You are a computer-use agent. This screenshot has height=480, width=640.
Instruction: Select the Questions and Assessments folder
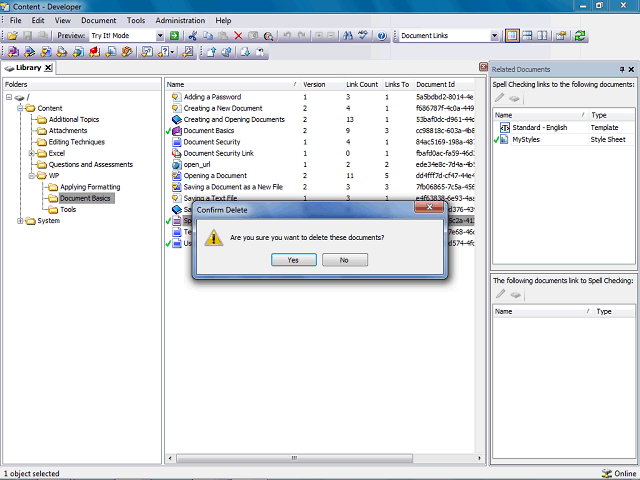(x=91, y=164)
